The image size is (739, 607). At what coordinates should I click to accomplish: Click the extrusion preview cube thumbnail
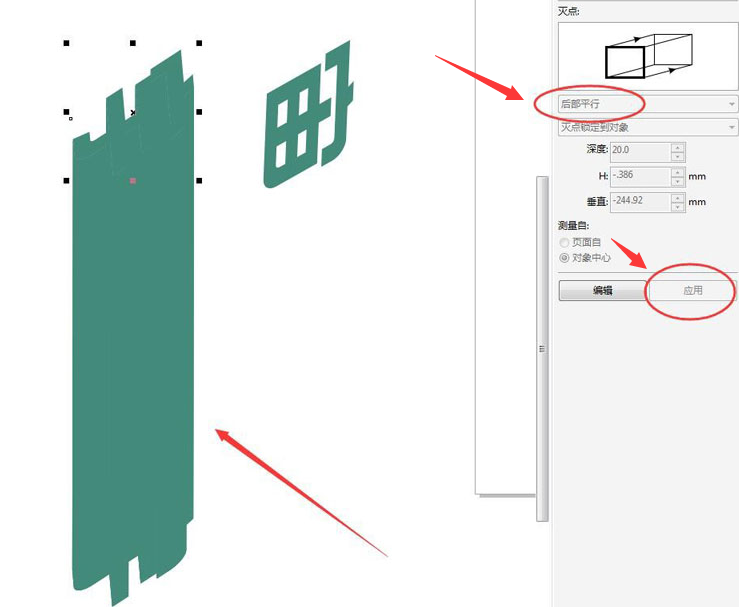[x=649, y=56]
